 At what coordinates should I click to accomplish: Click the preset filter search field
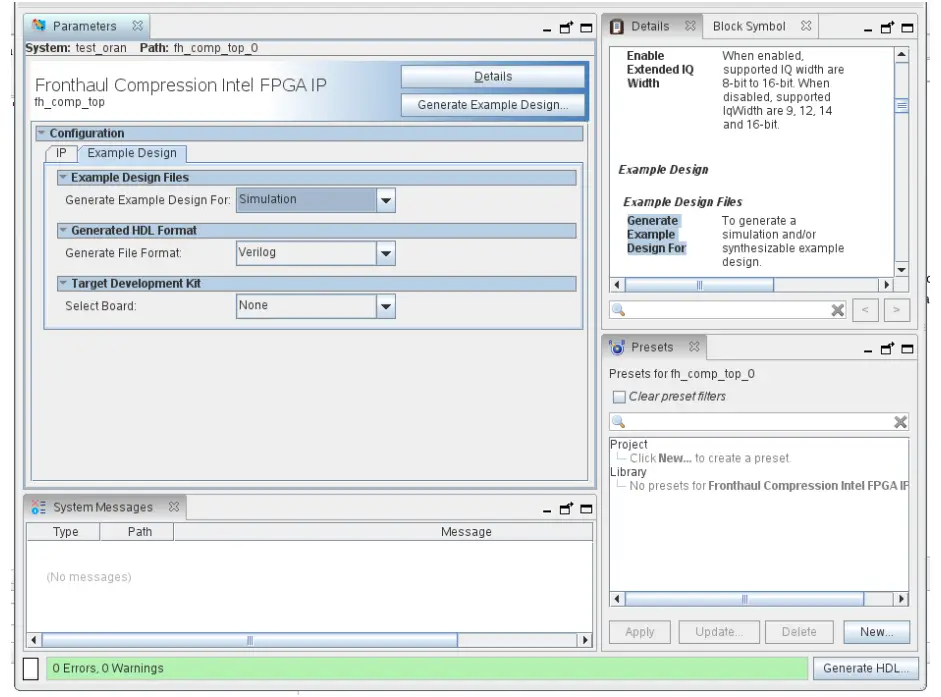[750, 421]
